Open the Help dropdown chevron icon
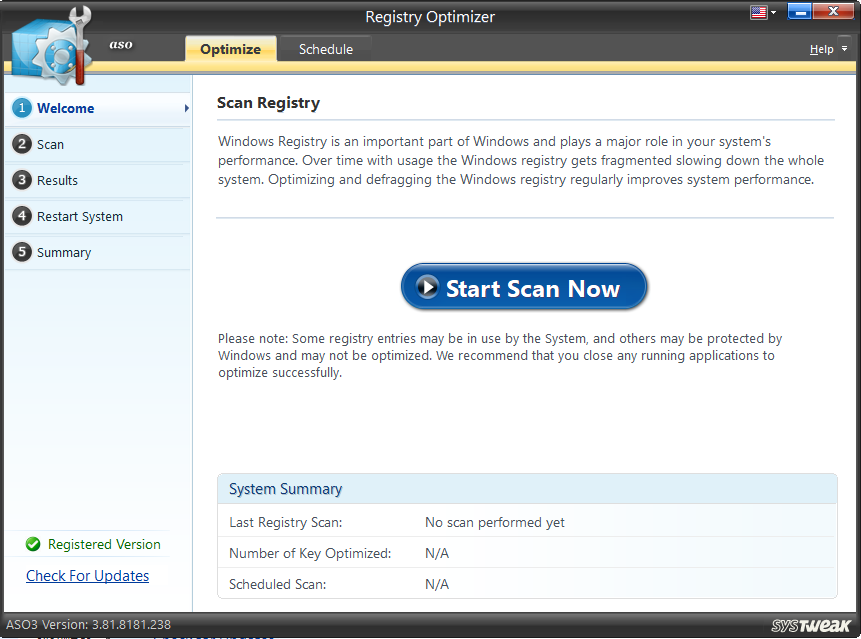Image resolution: width=861 pixels, height=639 pixels. 842,49
